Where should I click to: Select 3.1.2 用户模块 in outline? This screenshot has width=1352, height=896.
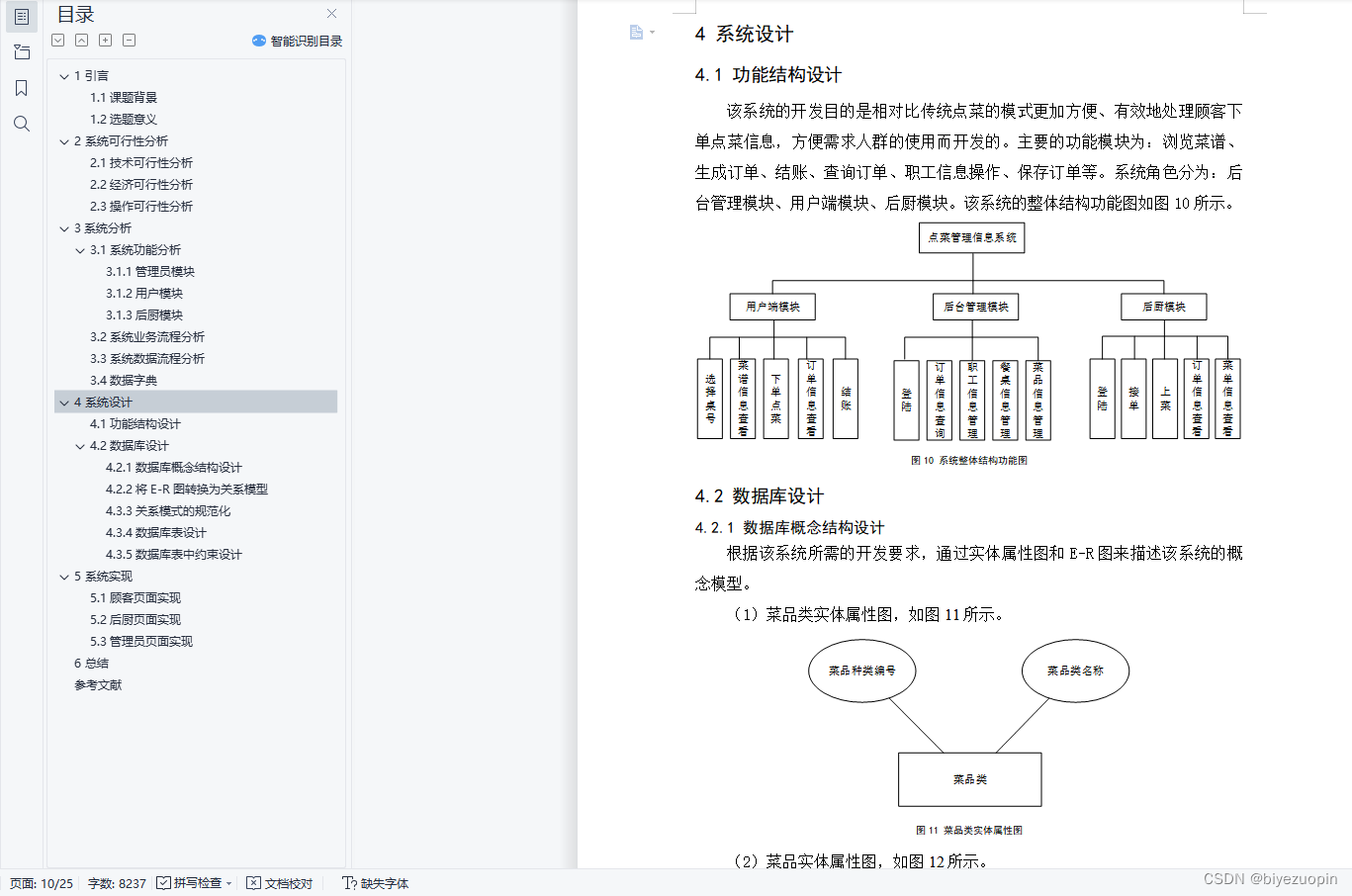click(144, 294)
